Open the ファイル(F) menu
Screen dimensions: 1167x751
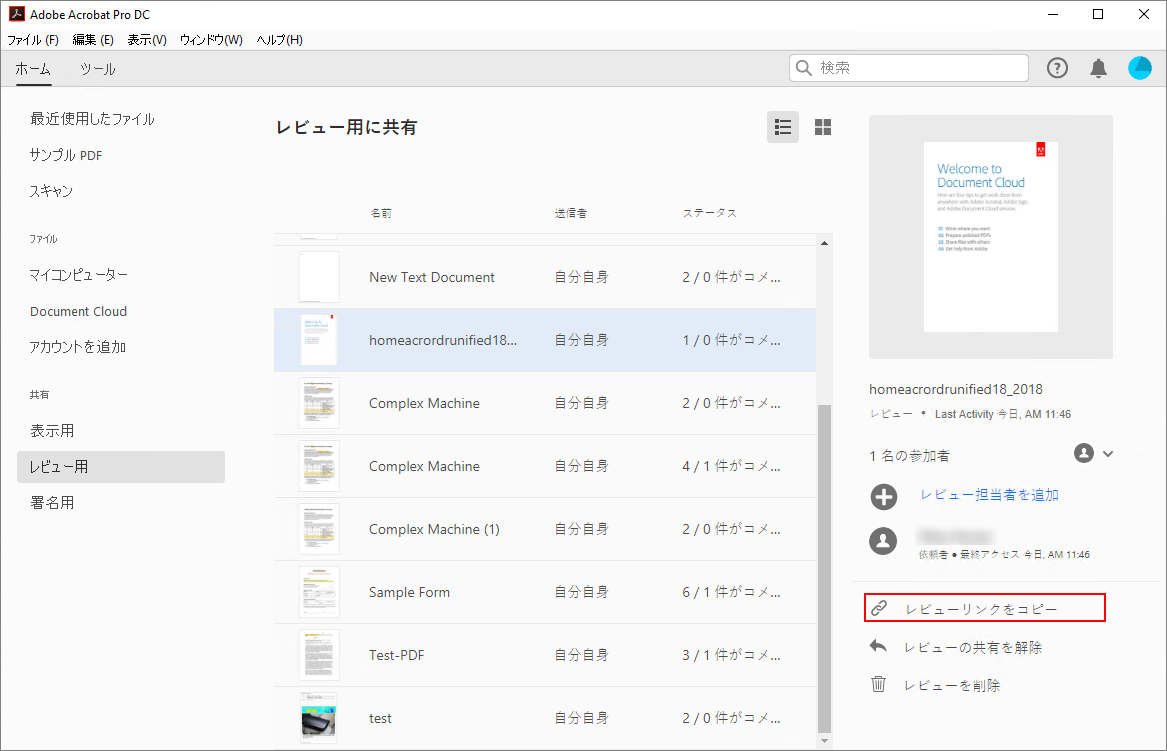point(33,40)
